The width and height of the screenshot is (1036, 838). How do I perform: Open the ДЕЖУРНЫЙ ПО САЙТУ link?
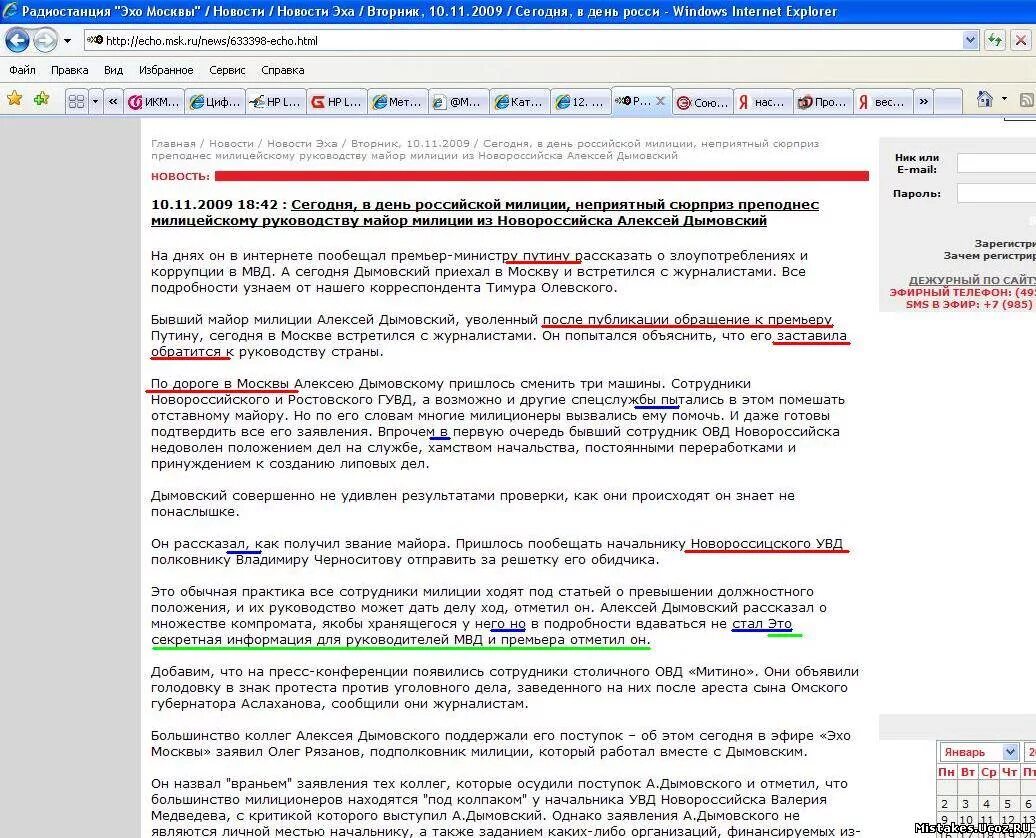[x=972, y=280]
